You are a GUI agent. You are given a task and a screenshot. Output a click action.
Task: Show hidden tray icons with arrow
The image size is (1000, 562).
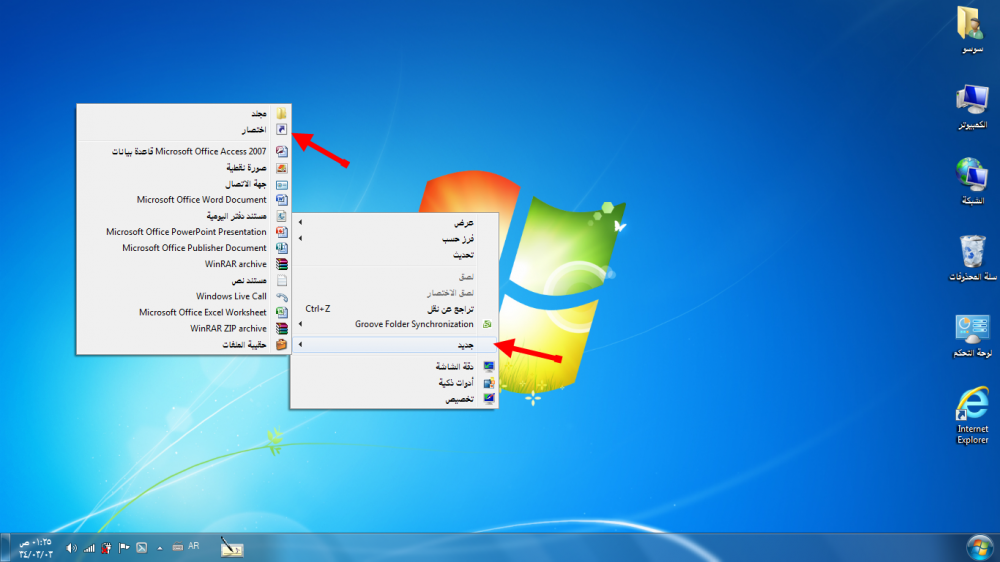[x=159, y=548]
